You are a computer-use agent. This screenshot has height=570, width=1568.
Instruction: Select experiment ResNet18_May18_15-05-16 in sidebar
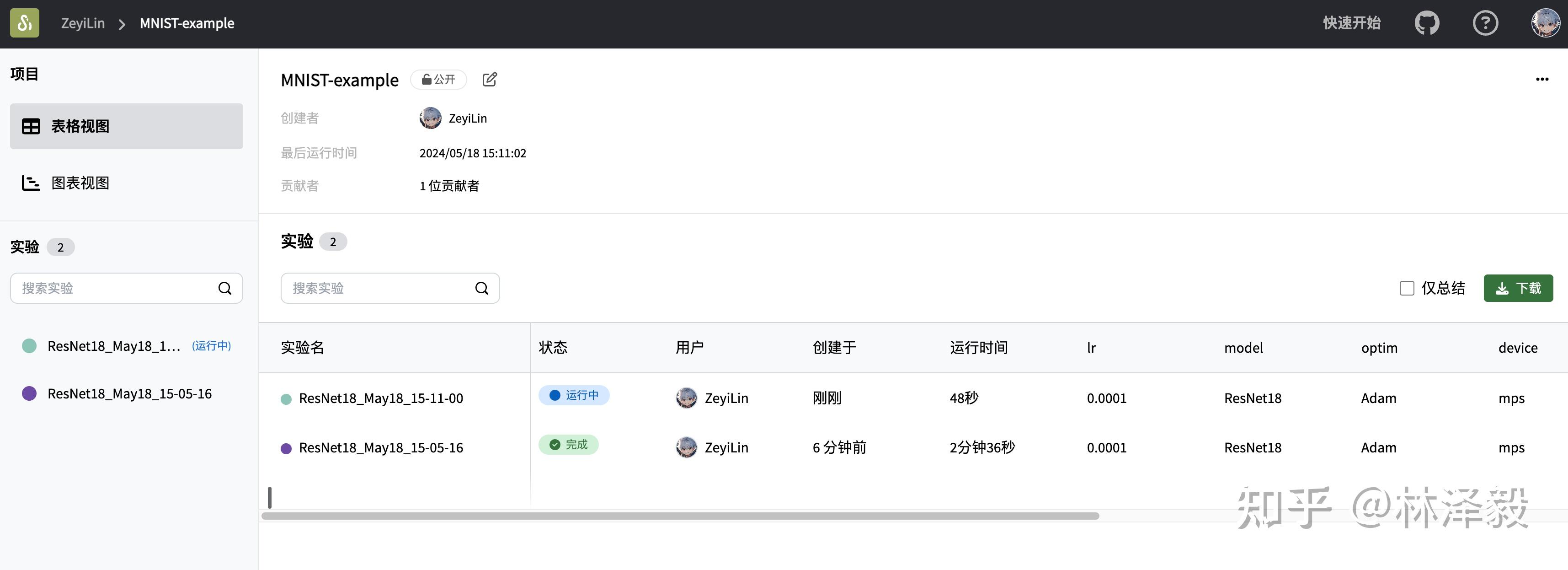point(130,393)
